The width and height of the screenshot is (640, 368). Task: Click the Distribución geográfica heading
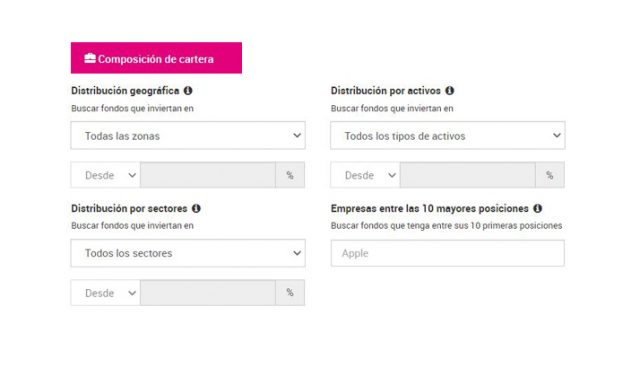[x=125, y=91]
